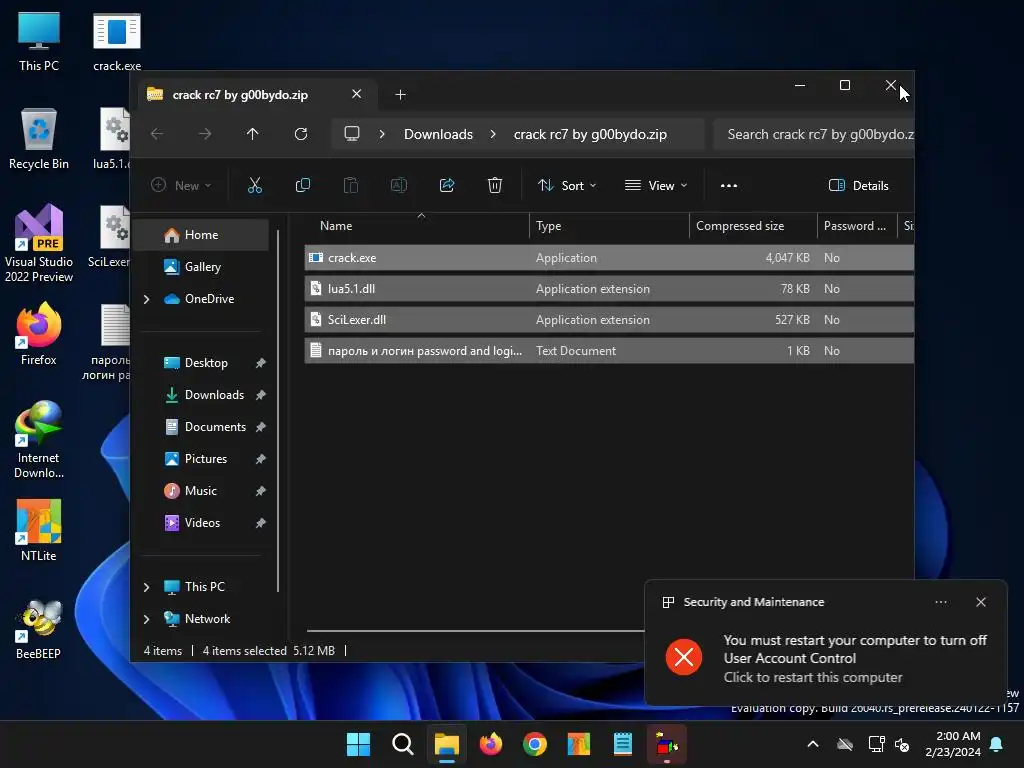This screenshot has height=768, width=1024.
Task: Dismiss the Security and Maintenance notification
Action: 981,602
